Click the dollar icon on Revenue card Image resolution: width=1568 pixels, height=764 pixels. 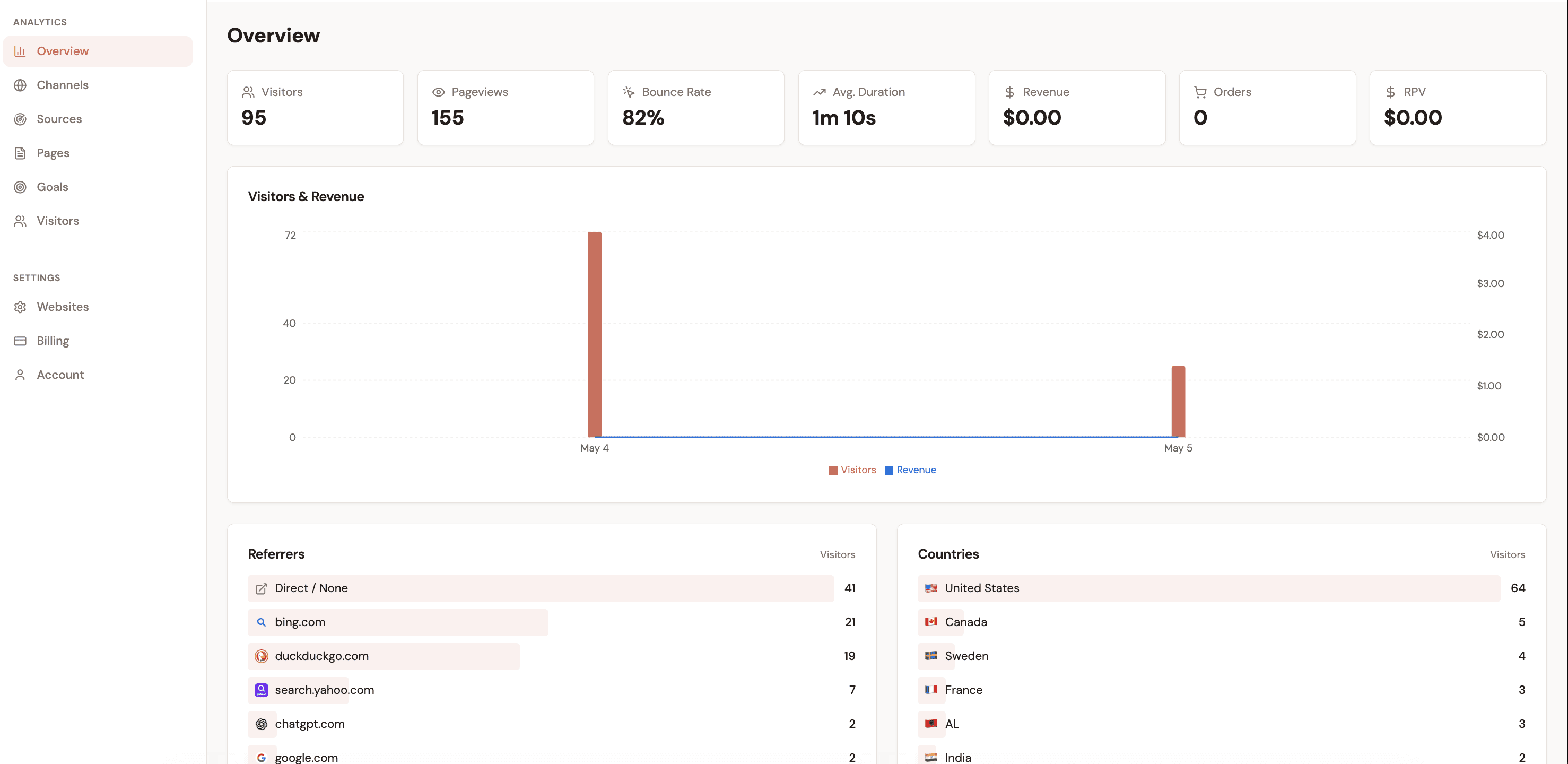1010,92
